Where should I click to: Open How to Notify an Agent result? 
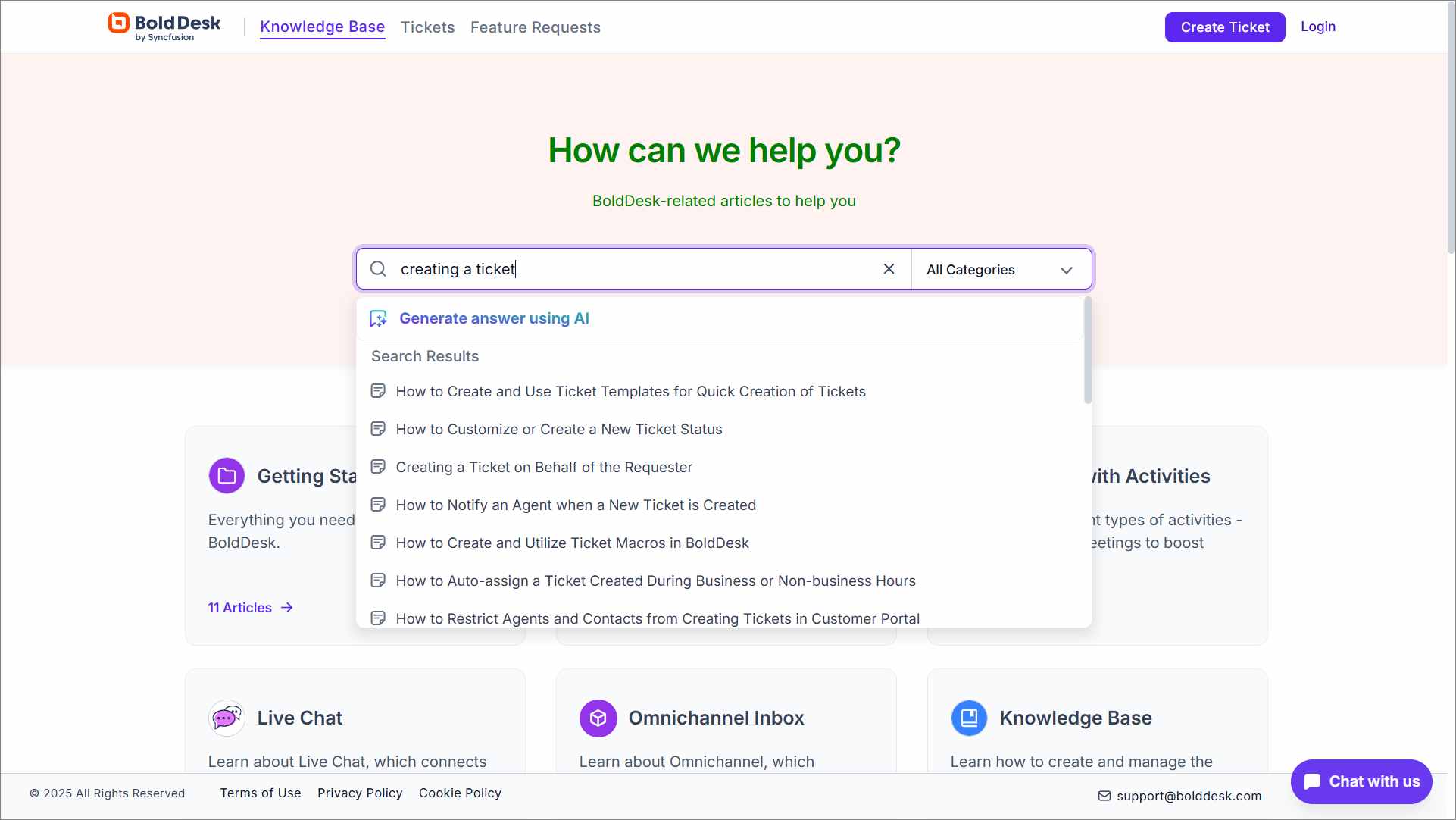576,505
